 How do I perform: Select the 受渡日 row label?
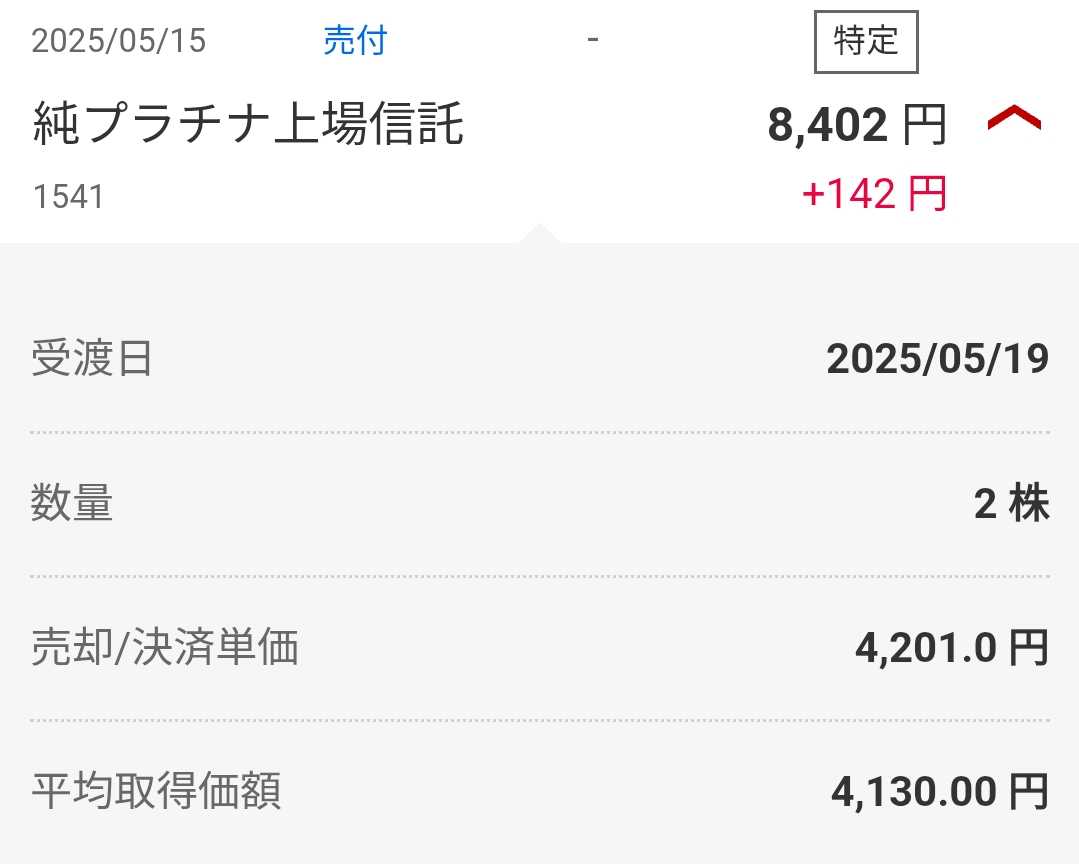pos(92,358)
